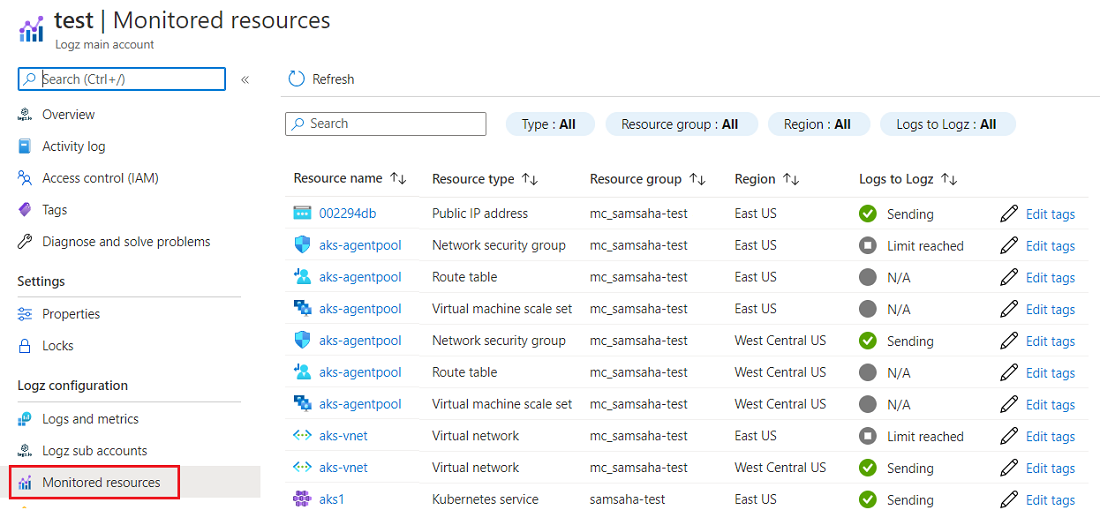Click Edit tags for the aks1 row
This screenshot has width=1100, height=525.
1050,500
